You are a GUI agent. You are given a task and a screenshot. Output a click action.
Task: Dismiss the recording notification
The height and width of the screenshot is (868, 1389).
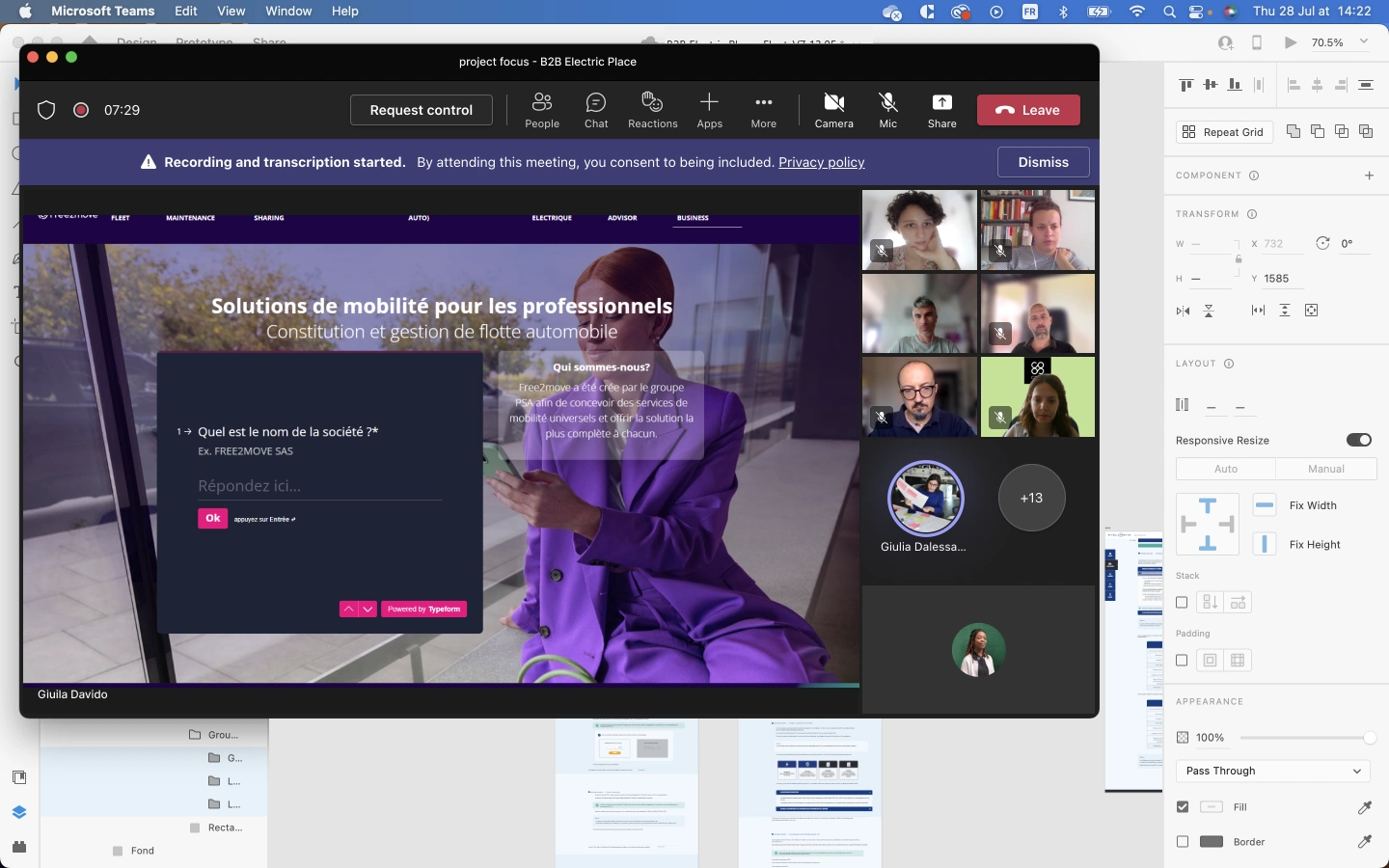(1044, 162)
